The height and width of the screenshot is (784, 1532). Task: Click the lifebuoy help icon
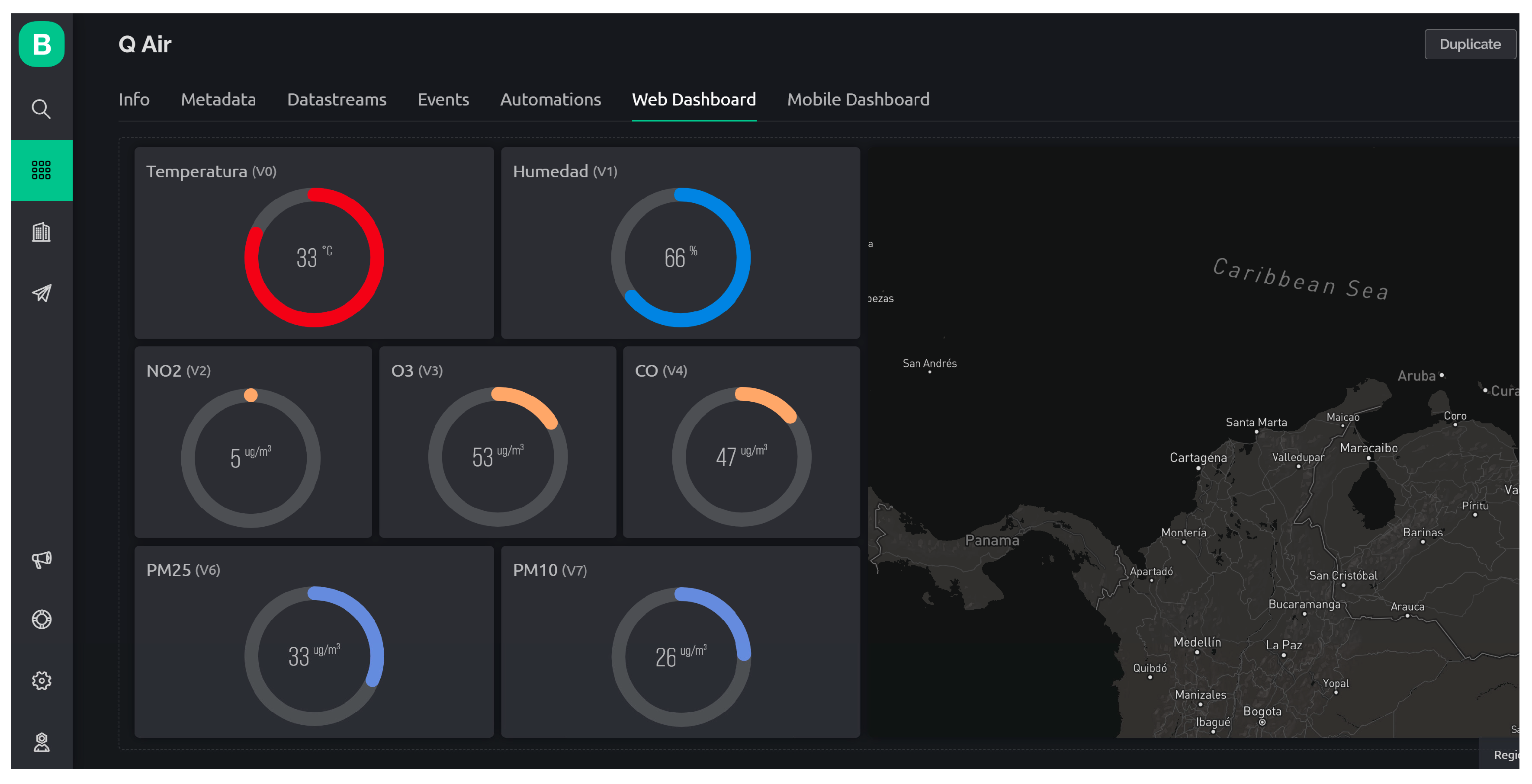(41, 619)
